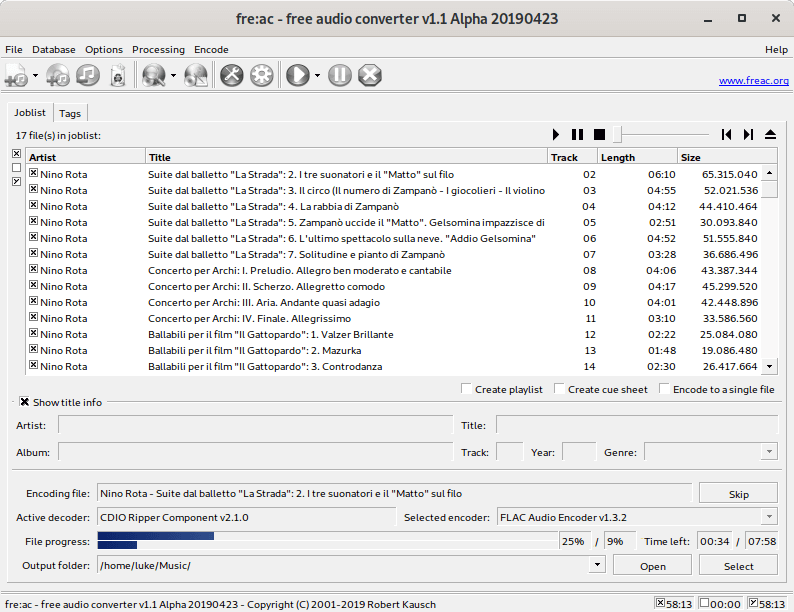Click the add audio CD contents icon

tap(58, 75)
